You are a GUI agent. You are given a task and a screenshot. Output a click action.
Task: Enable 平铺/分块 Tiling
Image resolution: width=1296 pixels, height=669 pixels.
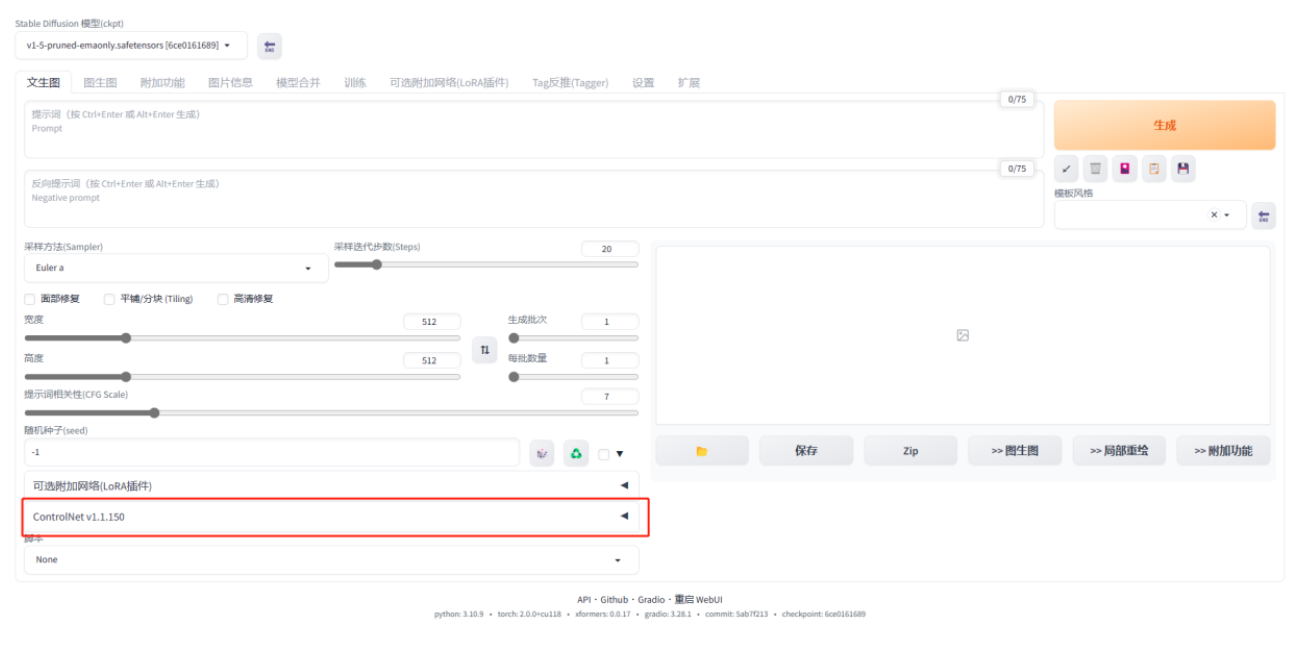click(108, 298)
